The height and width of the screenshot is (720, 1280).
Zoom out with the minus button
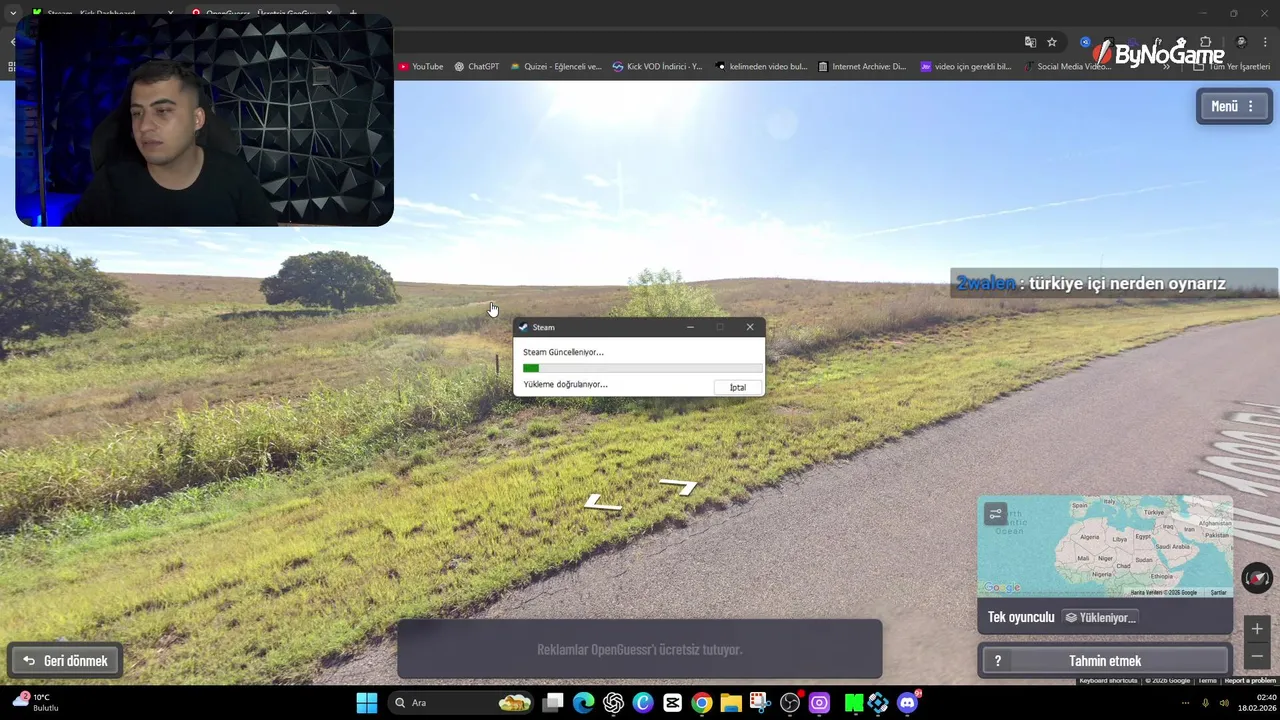click(x=1257, y=656)
